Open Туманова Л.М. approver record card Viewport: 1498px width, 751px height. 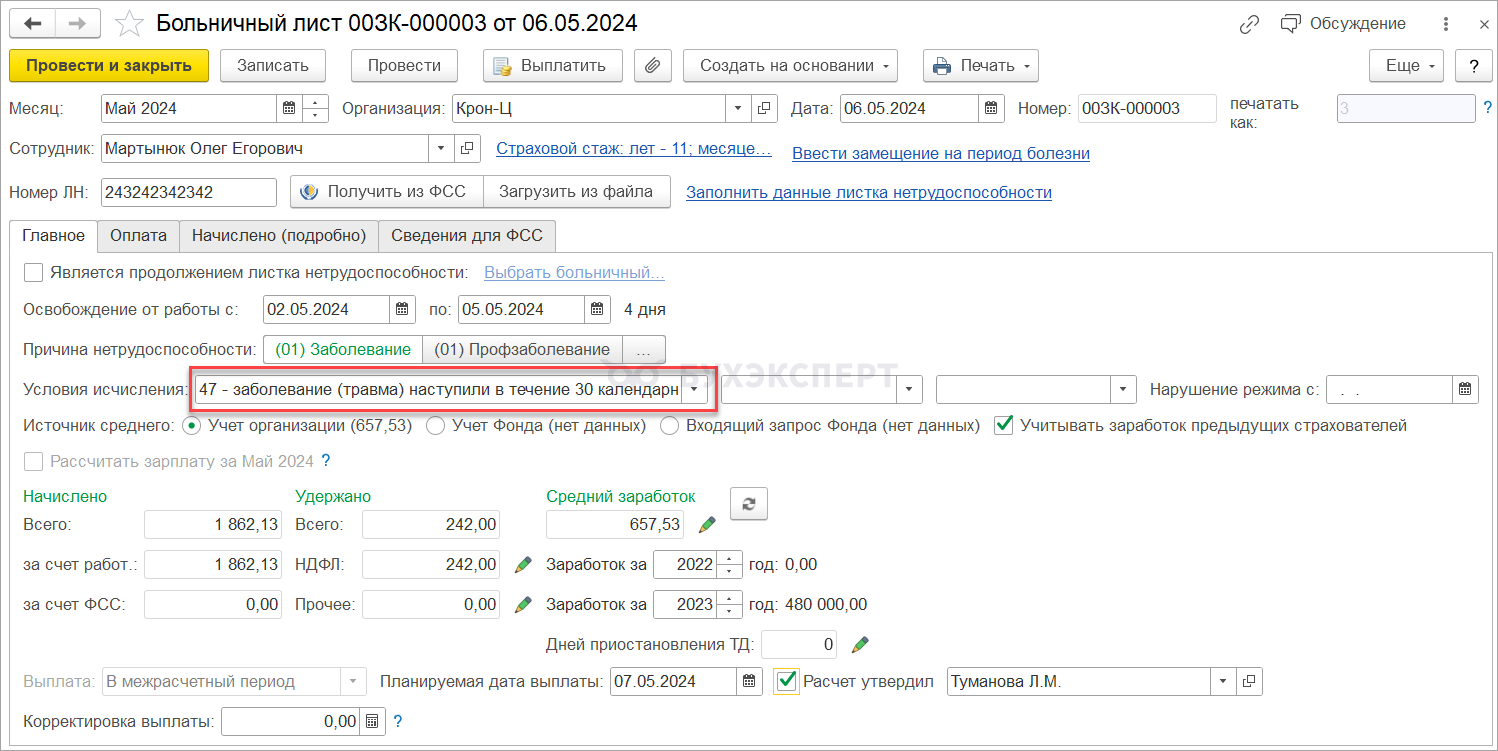click(x=1249, y=682)
